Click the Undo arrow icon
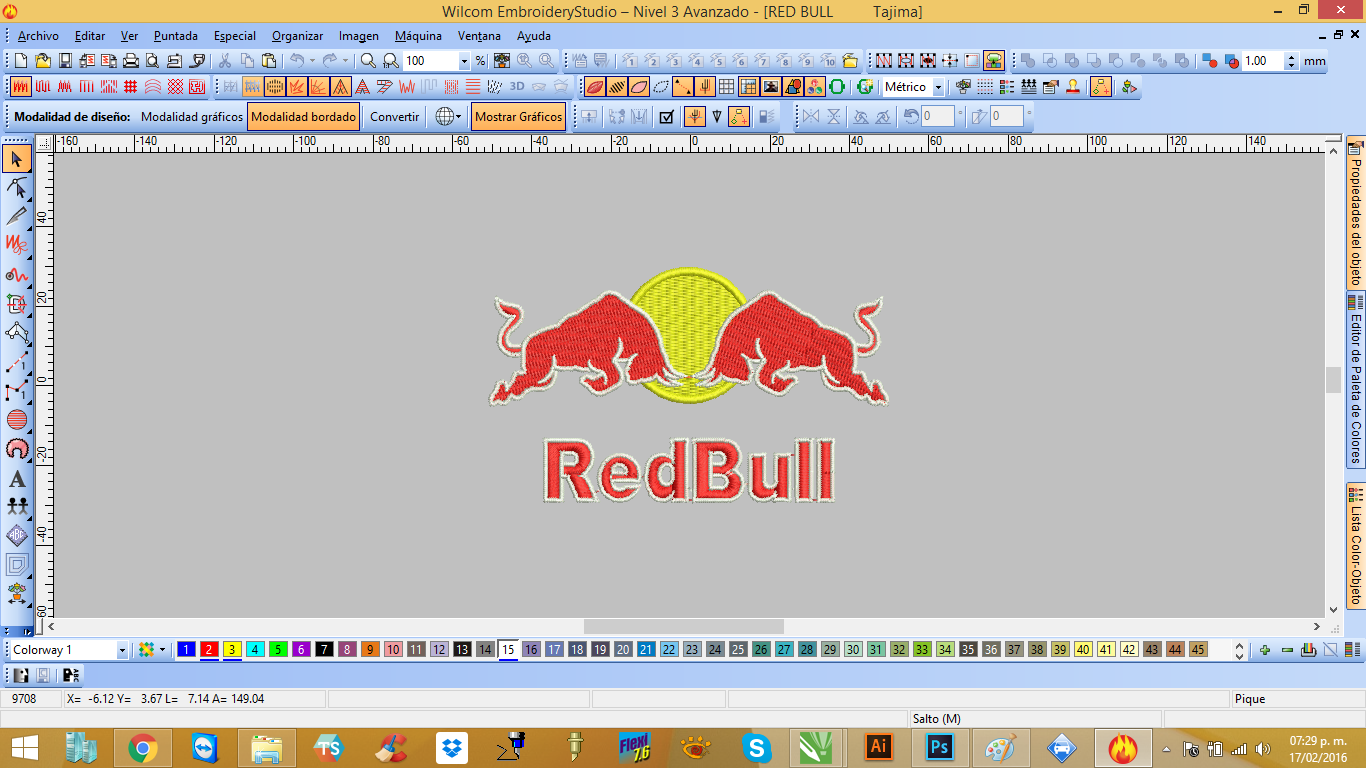The image size is (1366, 768). click(x=296, y=60)
